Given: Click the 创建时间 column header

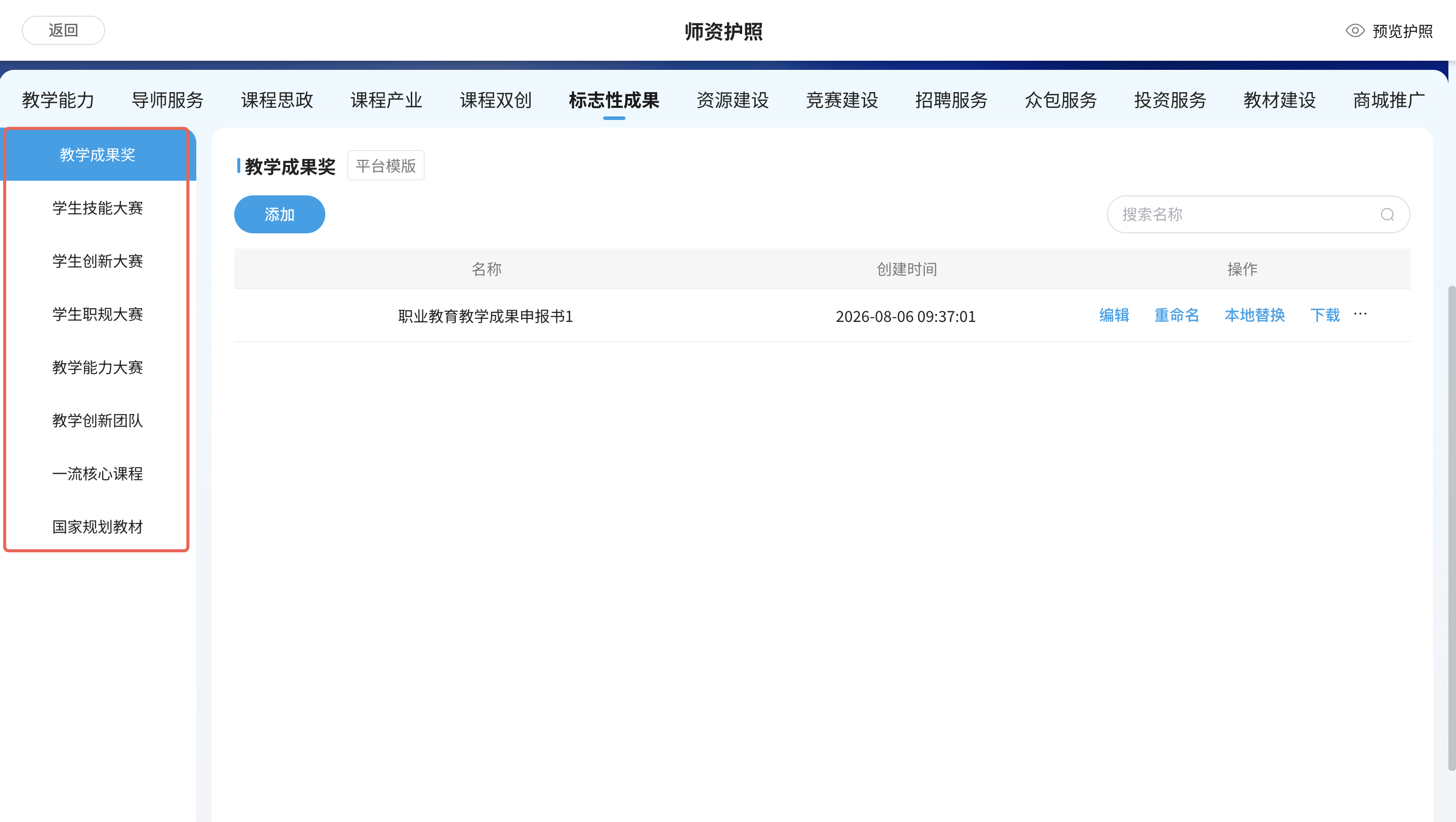Looking at the screenshot, I should 907,269.
